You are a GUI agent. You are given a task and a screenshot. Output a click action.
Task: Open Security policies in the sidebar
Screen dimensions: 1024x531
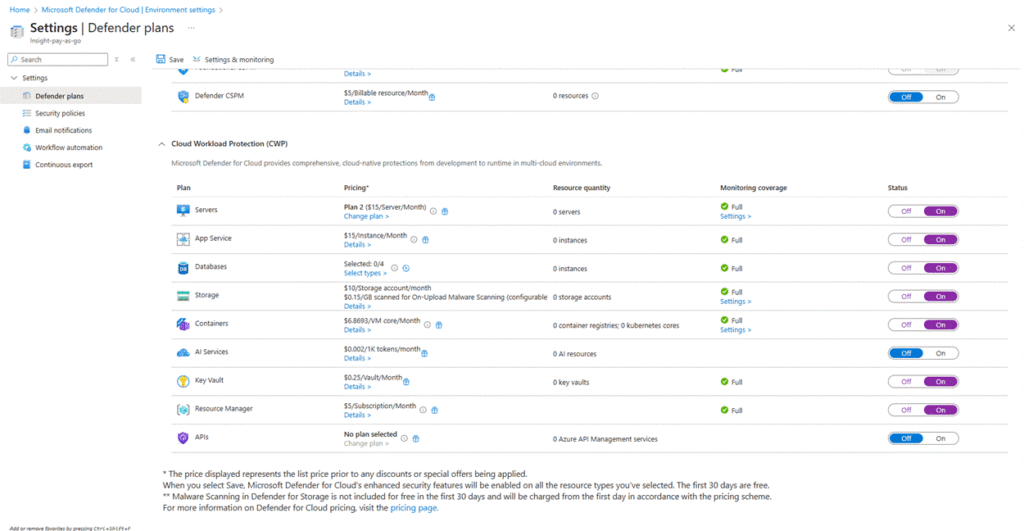point(59,113)
